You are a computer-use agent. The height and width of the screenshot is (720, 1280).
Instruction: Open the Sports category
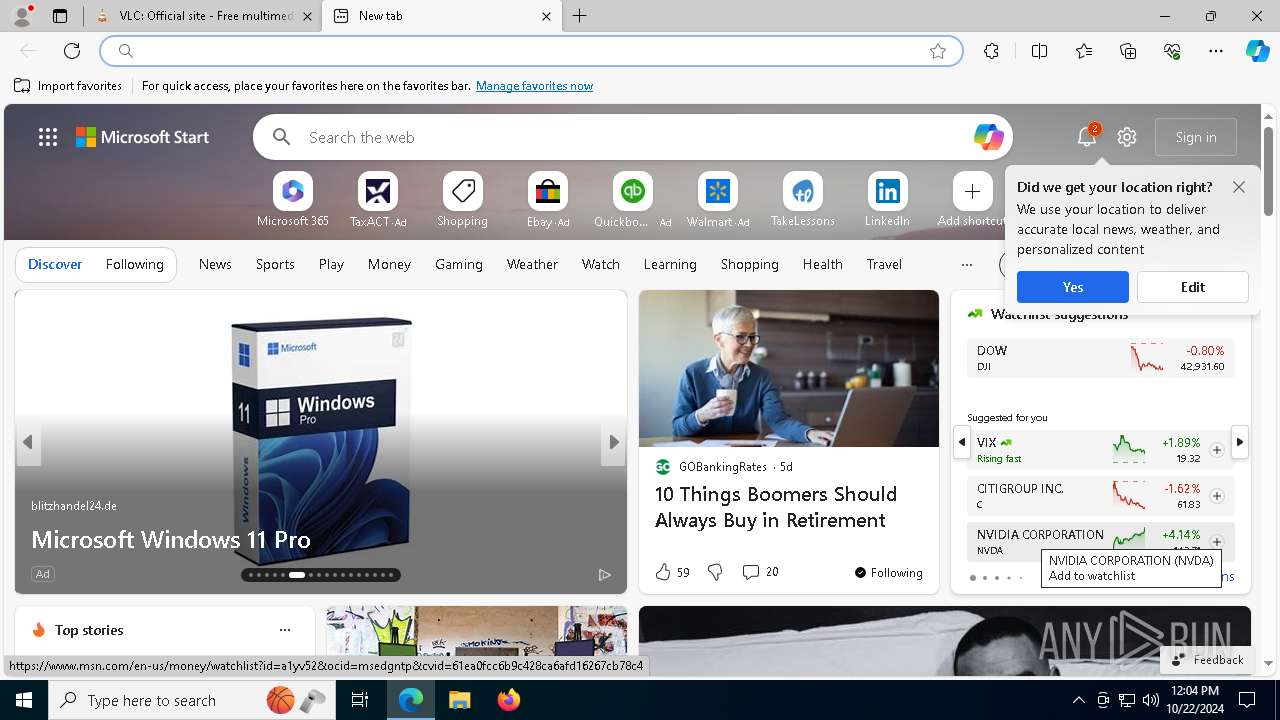pyautogui.click(x=275, y=264)
